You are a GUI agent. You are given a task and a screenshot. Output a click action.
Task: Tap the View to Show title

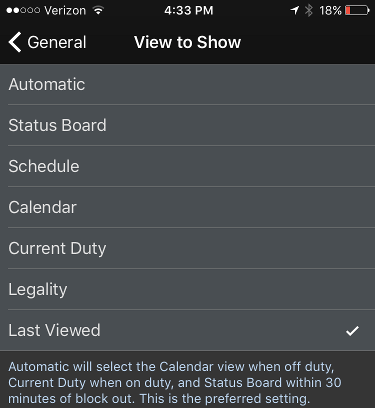point(187,42)
